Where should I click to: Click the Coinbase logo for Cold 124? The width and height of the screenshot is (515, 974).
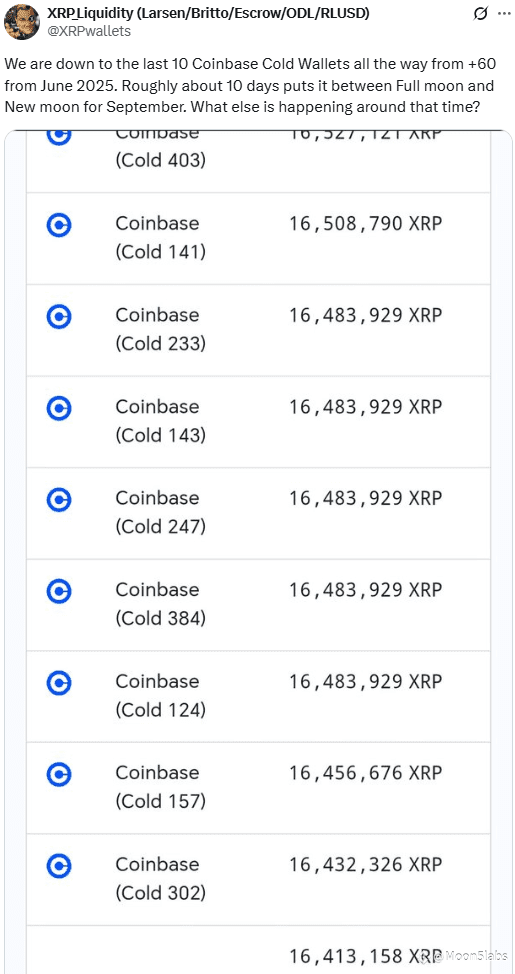59,683
